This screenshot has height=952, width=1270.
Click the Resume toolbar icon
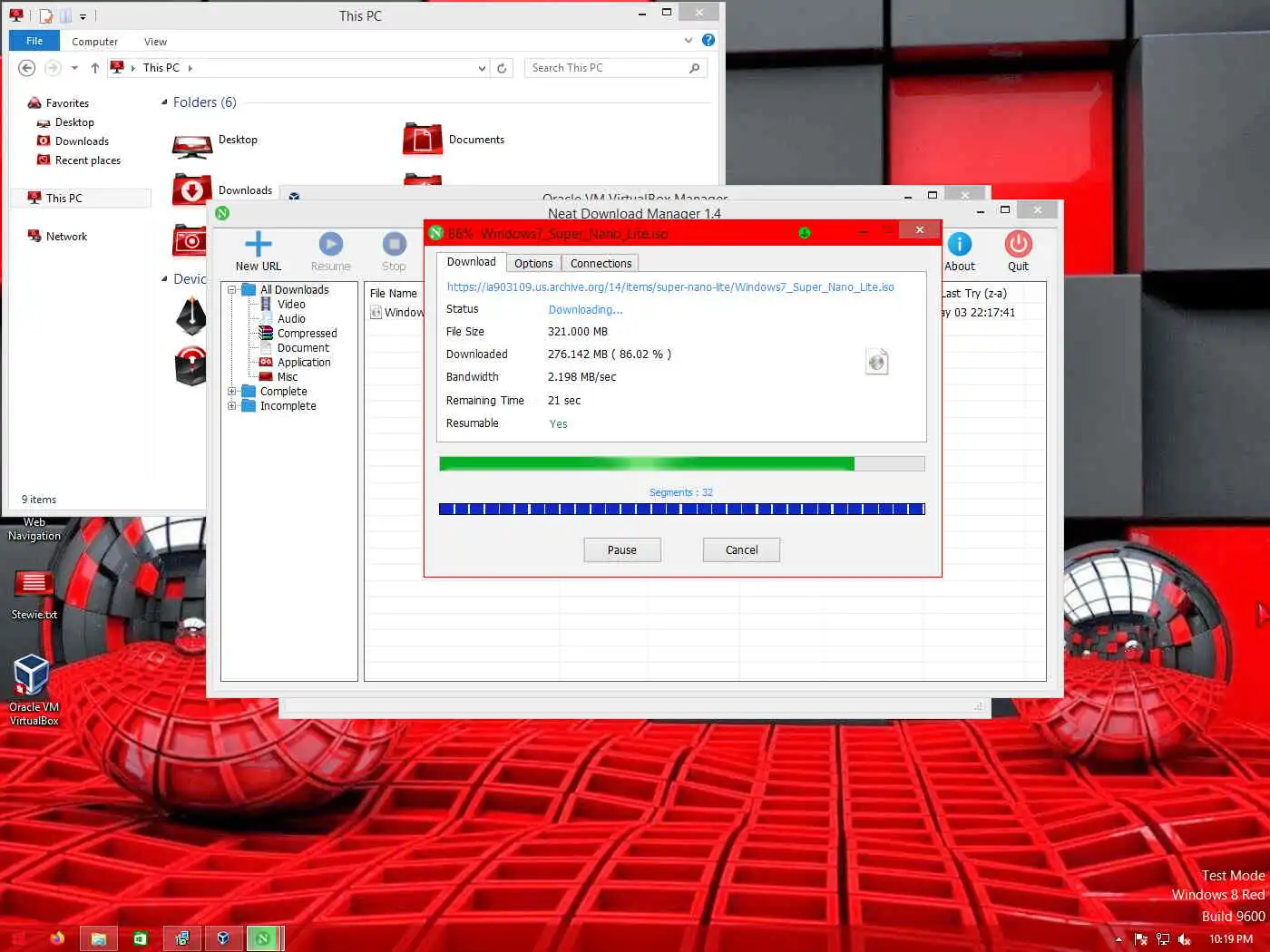point(330,244)
